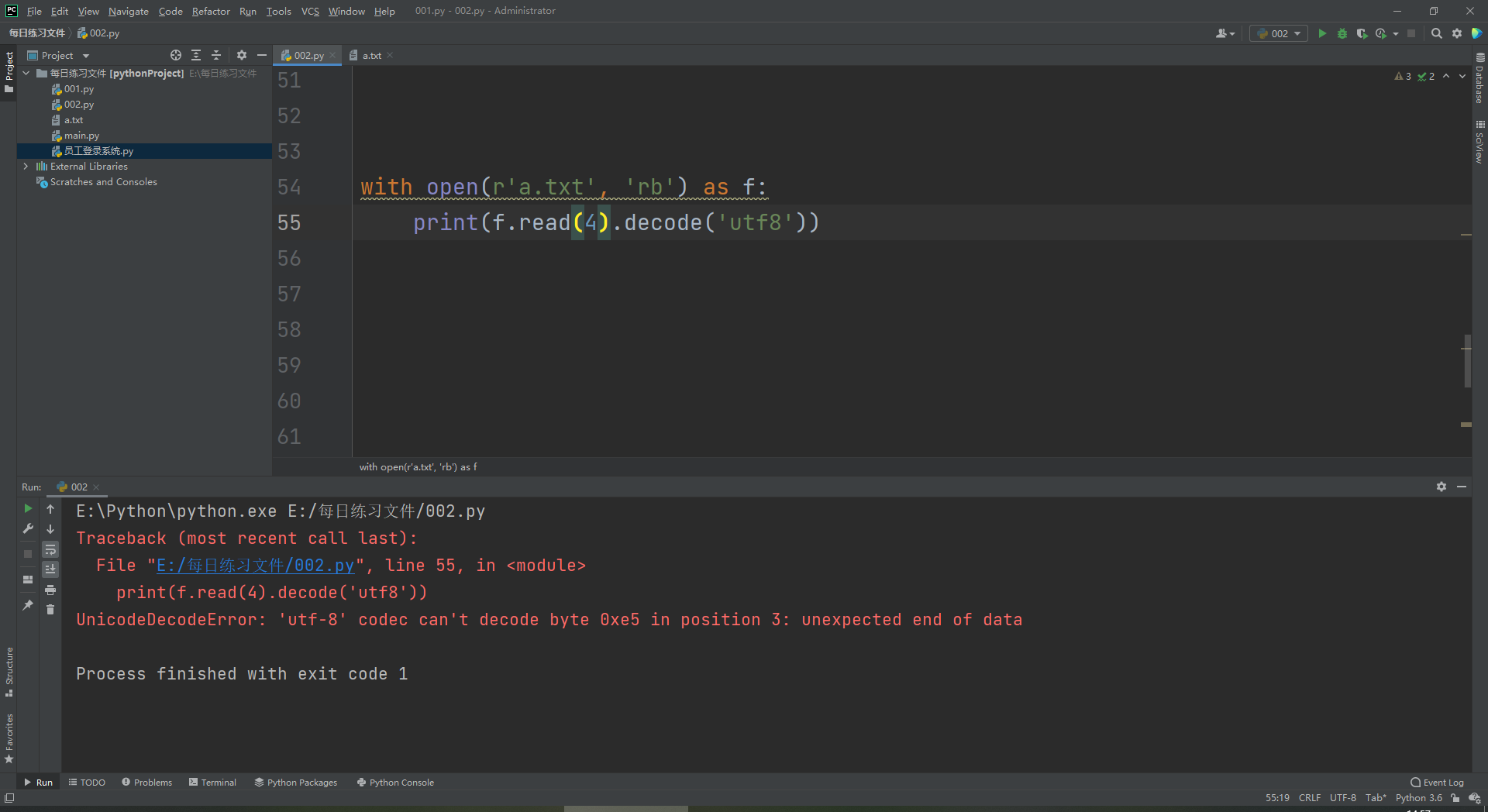Open IDE settings gear in top toolbar
This screenshot has height=812, width=1488.
coord(1457,33)
